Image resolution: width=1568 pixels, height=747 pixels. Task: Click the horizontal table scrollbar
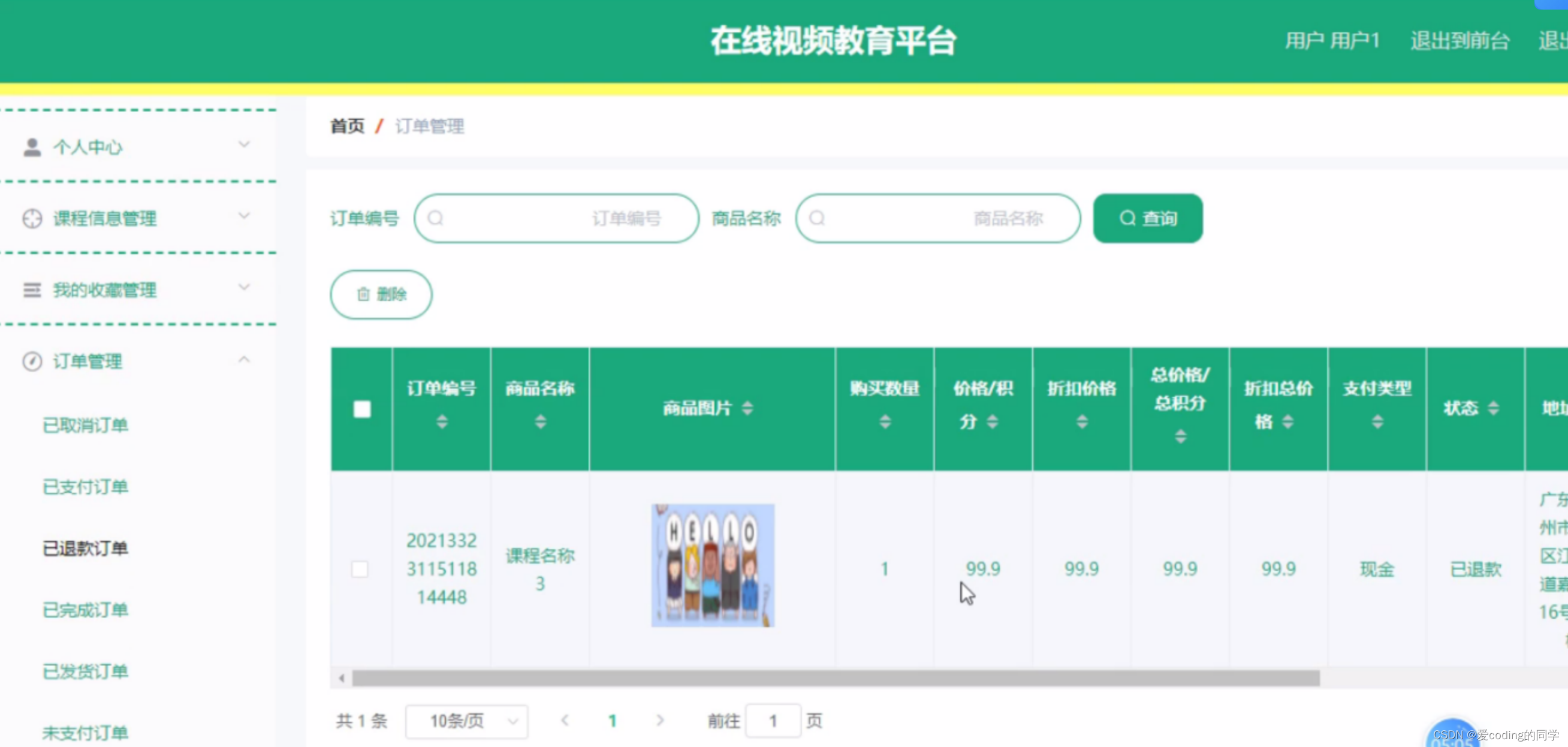pyautogui.click(x=835, y=677)
